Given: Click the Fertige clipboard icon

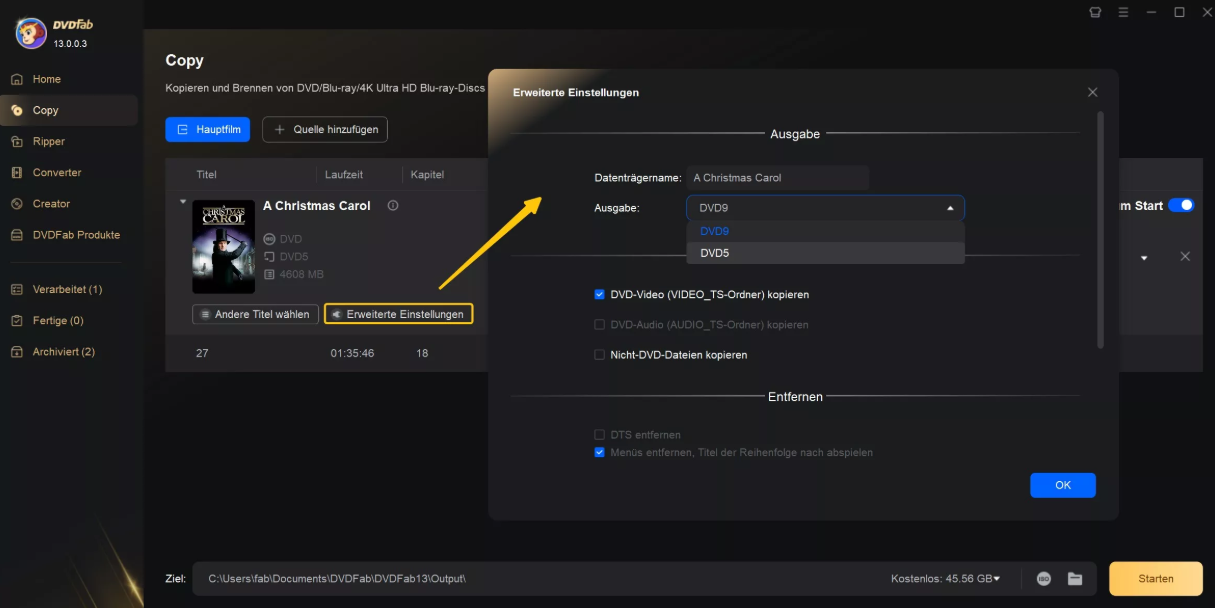Looking at the screenshot, I should click(16, 320).
